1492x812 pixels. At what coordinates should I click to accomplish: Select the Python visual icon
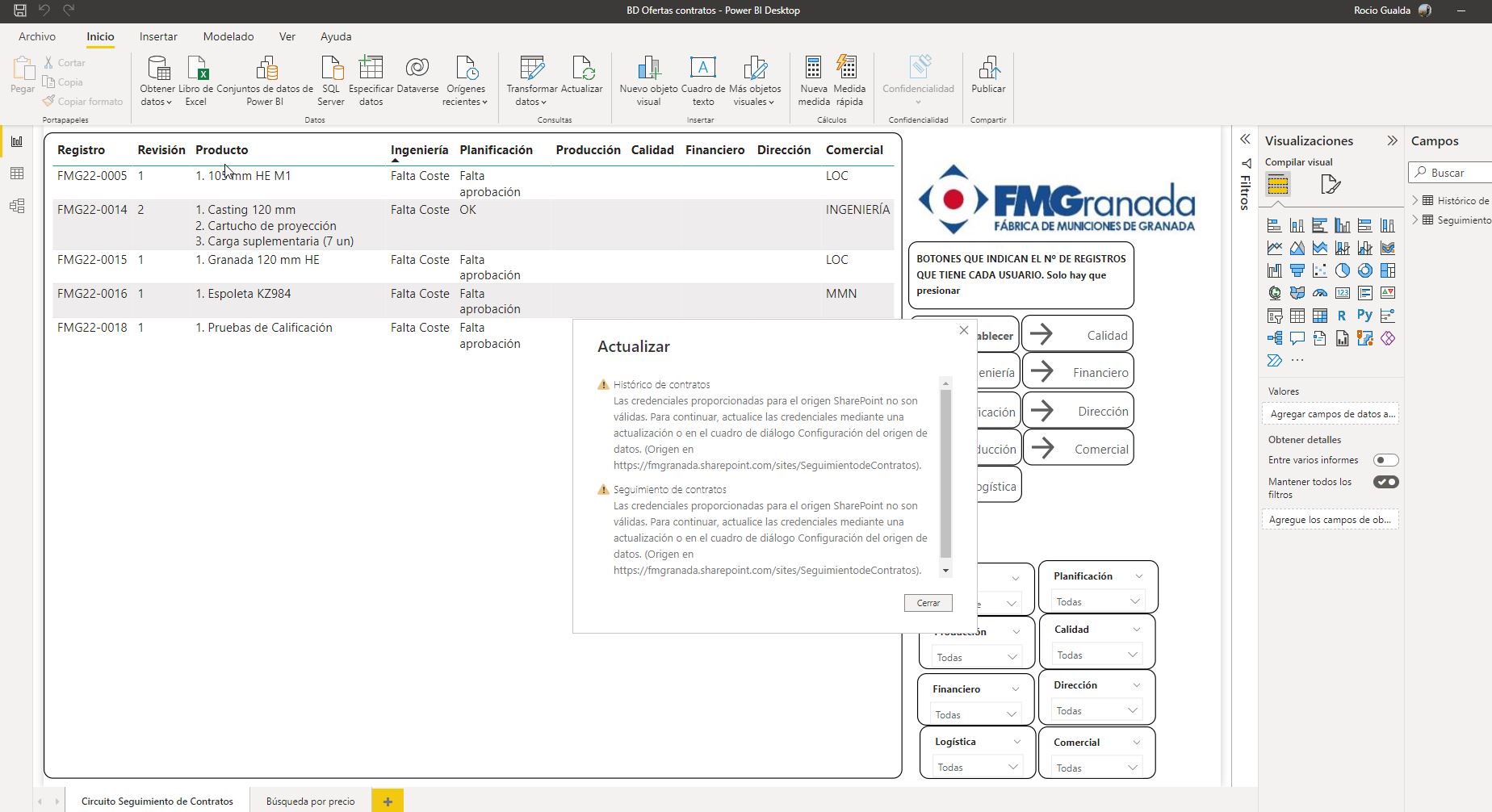pyautogui.click(x=1364, y=316)
